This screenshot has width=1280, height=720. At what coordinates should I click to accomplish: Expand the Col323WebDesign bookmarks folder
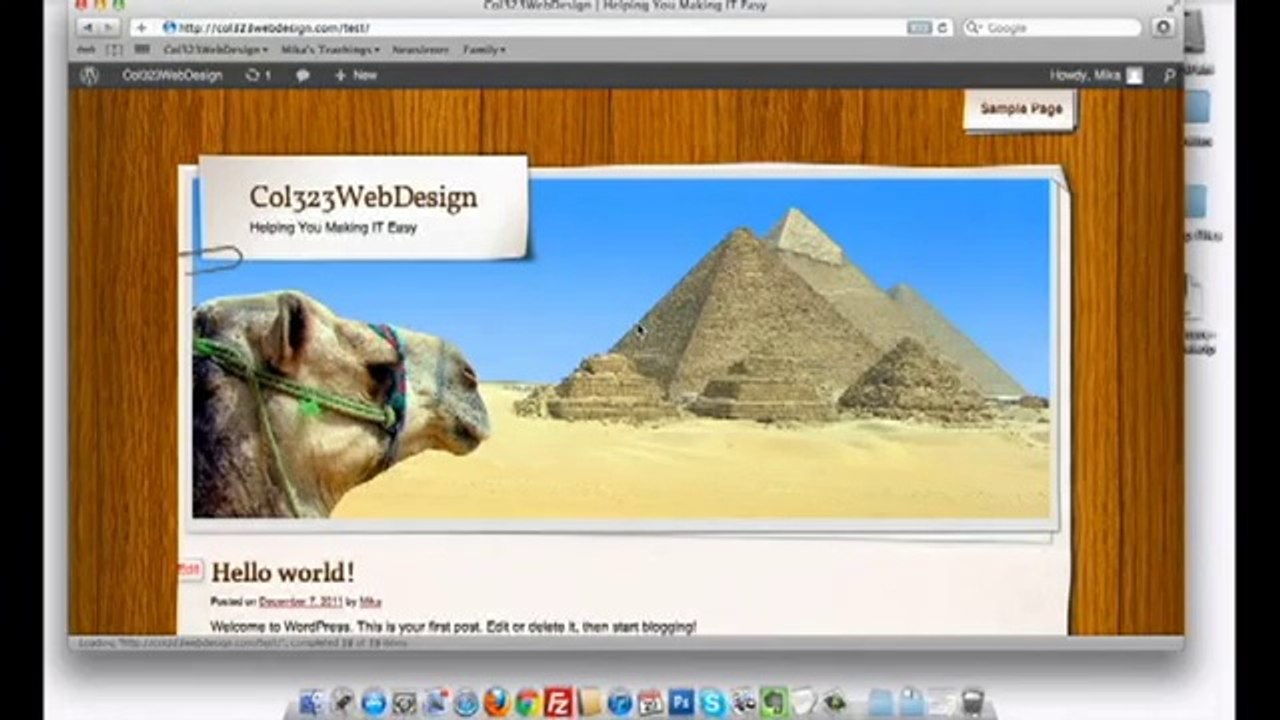[216, 49]
